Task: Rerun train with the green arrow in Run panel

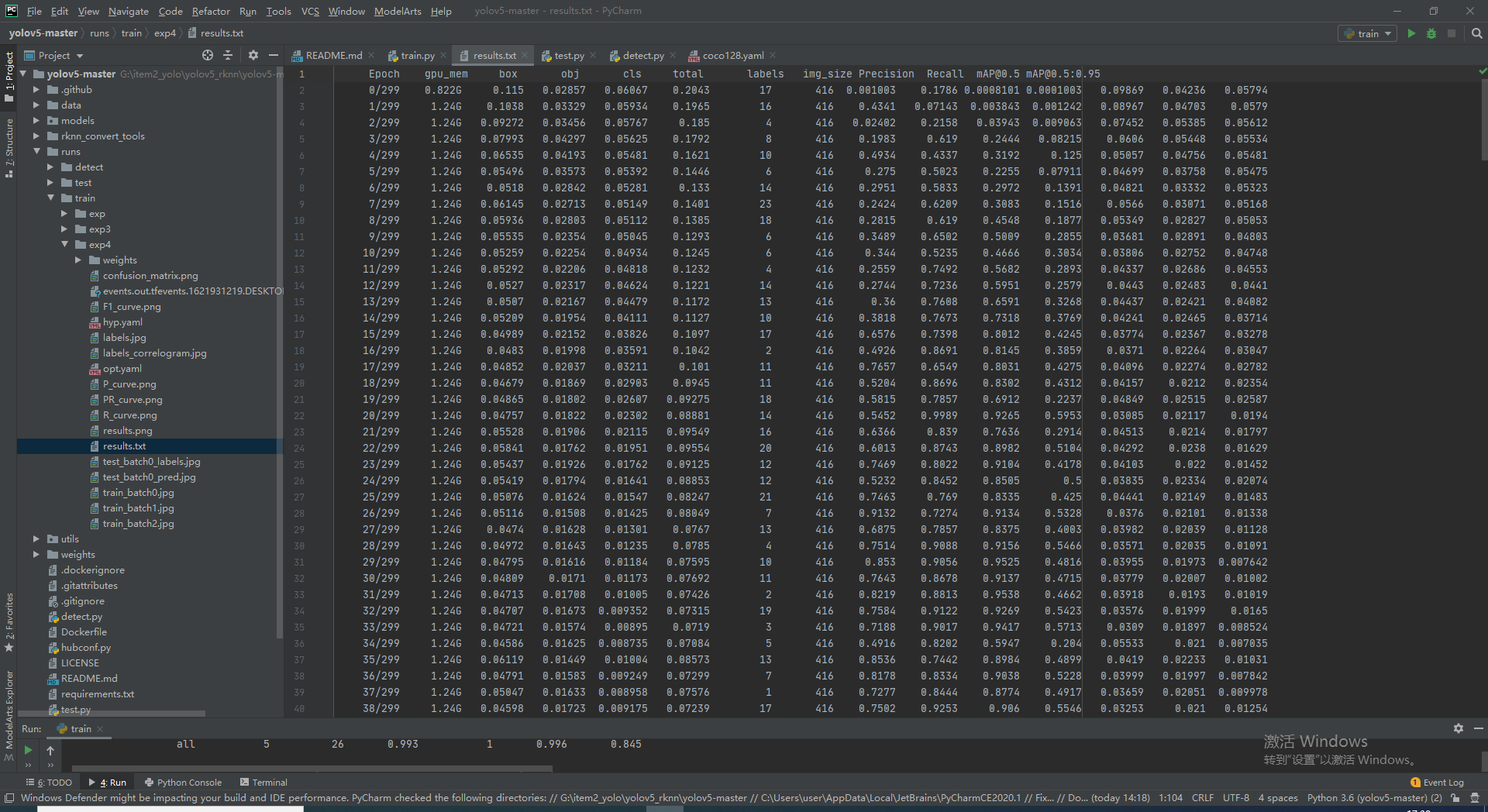Action: coord(28,750)
